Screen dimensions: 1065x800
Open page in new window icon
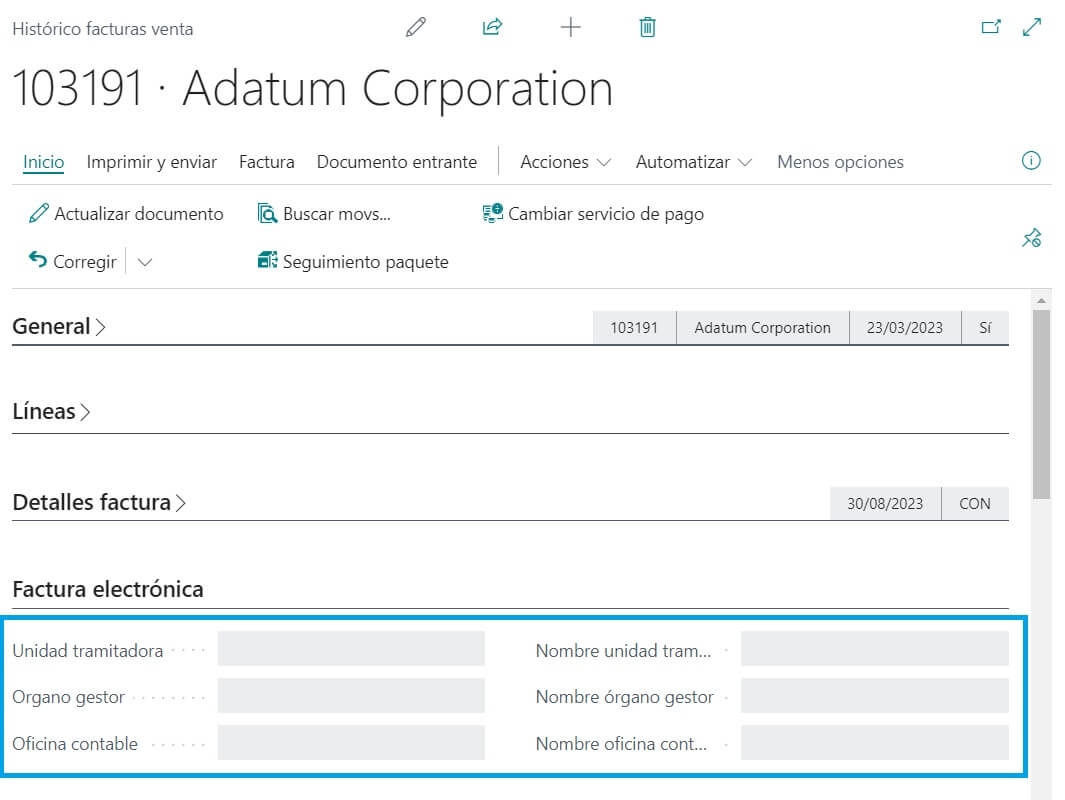(x=991, y=28)
